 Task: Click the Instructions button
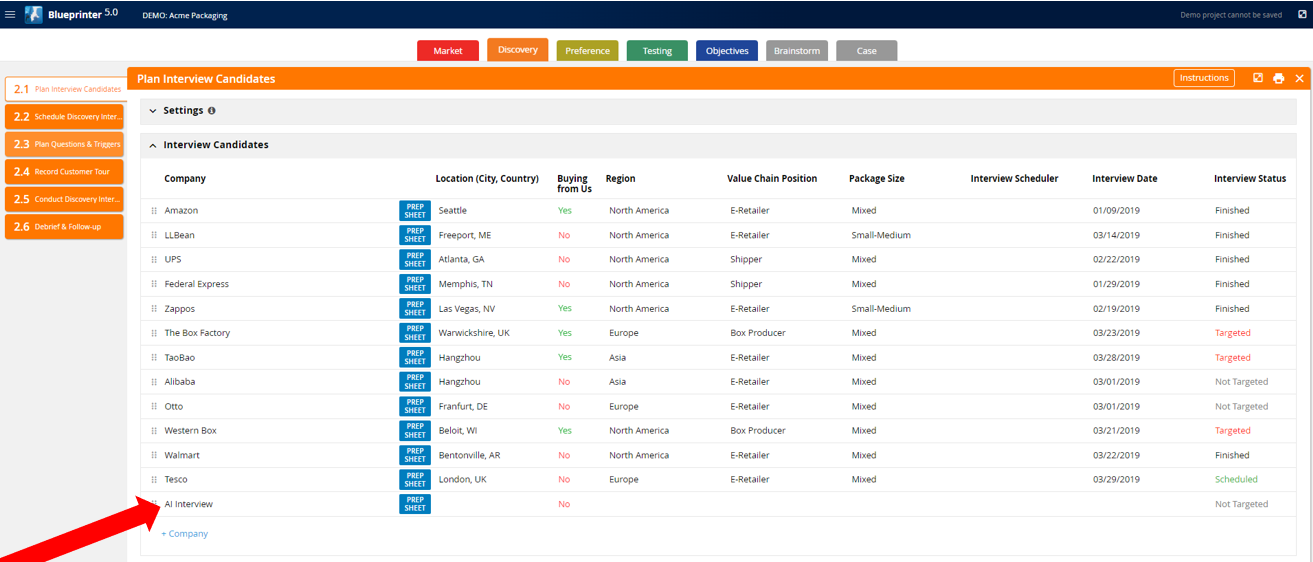pos(1204,78)
